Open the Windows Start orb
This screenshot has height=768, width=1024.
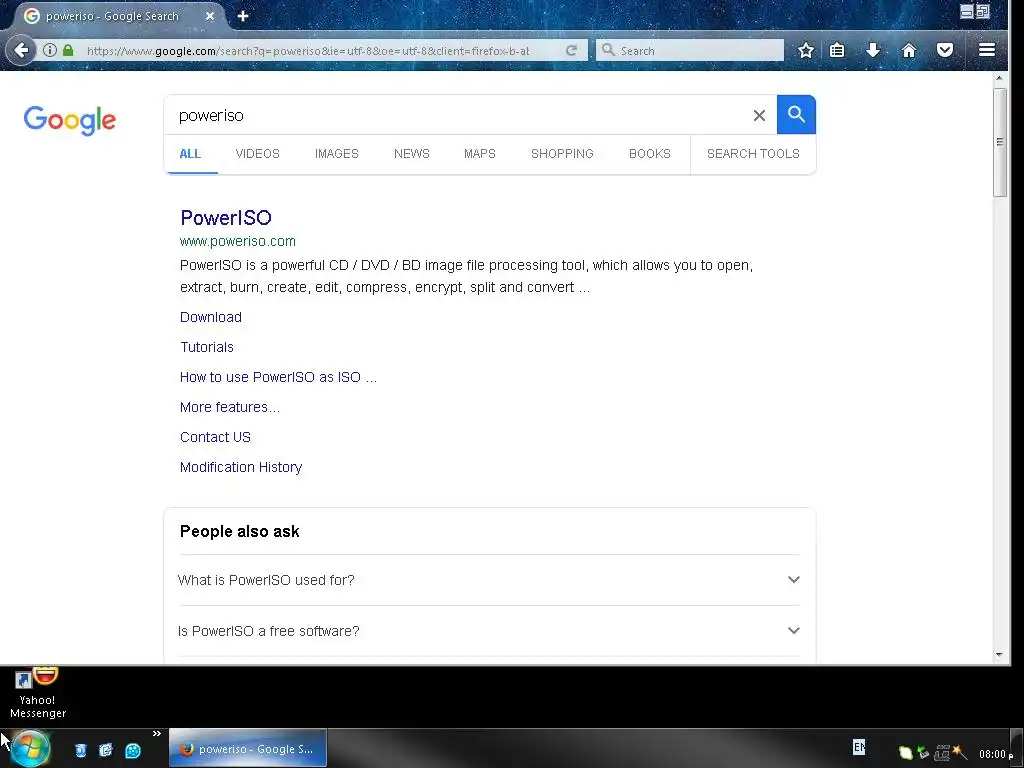[x=30, y=749]
